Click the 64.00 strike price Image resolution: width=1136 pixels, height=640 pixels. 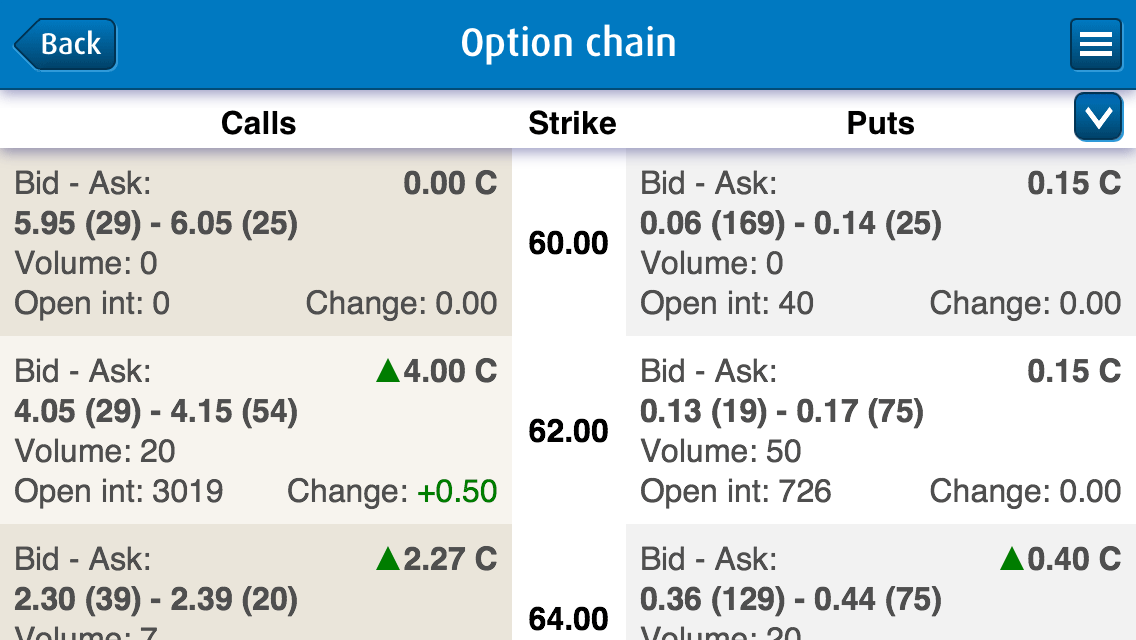pos(568,619)
